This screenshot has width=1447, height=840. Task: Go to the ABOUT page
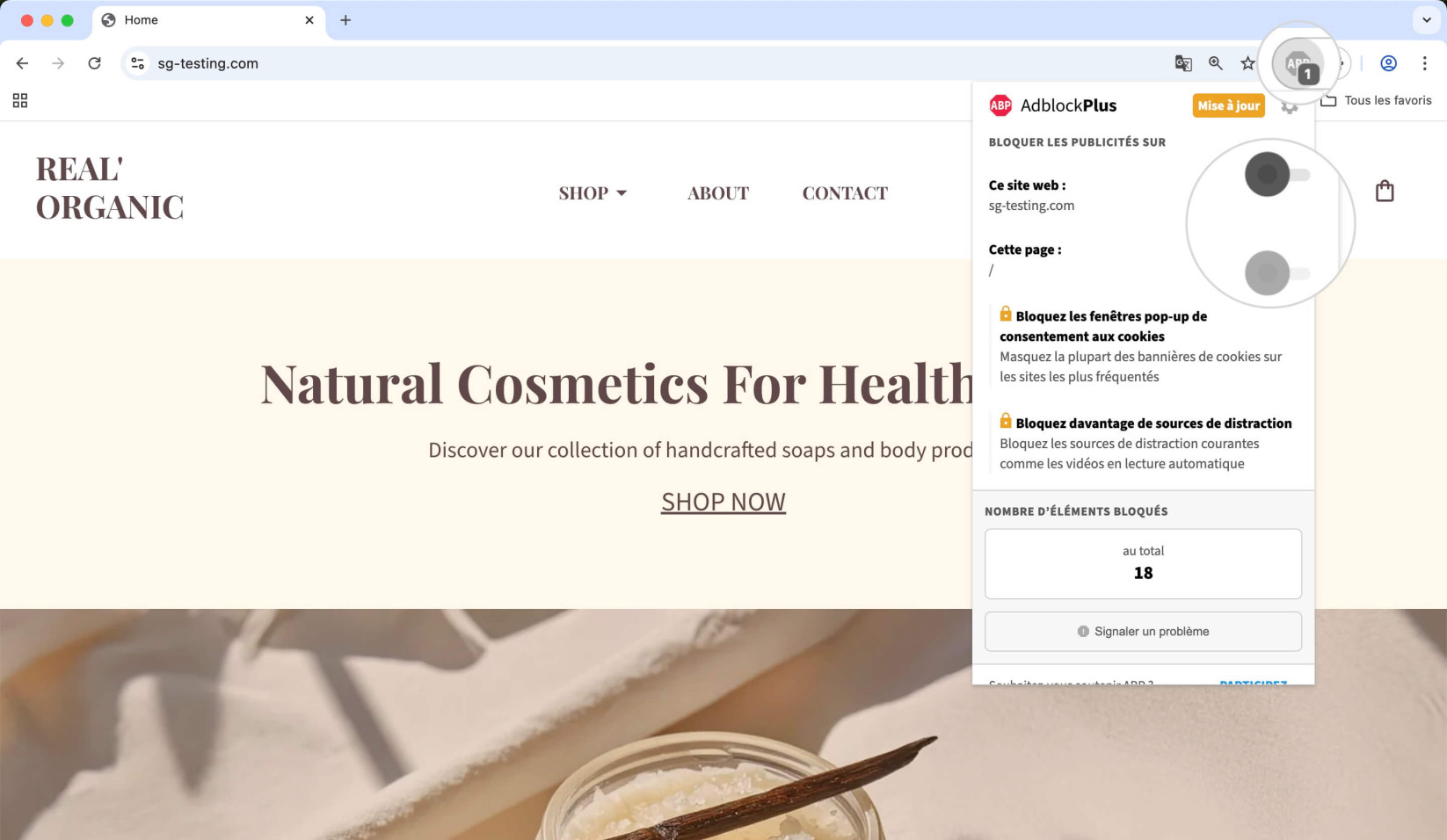tap(718, 193)
